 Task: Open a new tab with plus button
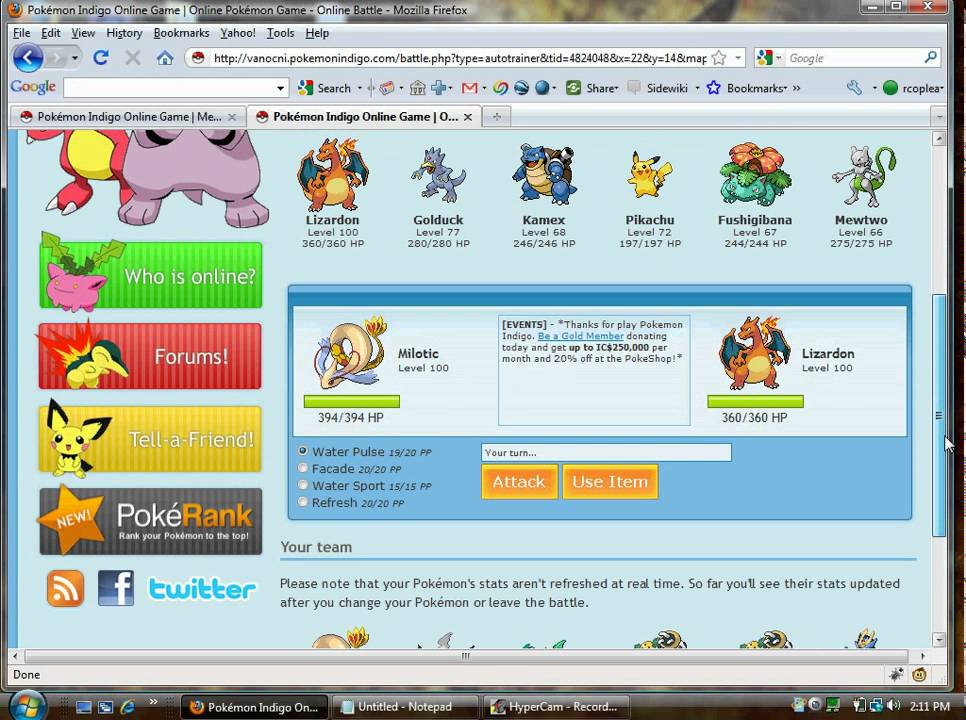pyautogui.click(x=497, y=116)
